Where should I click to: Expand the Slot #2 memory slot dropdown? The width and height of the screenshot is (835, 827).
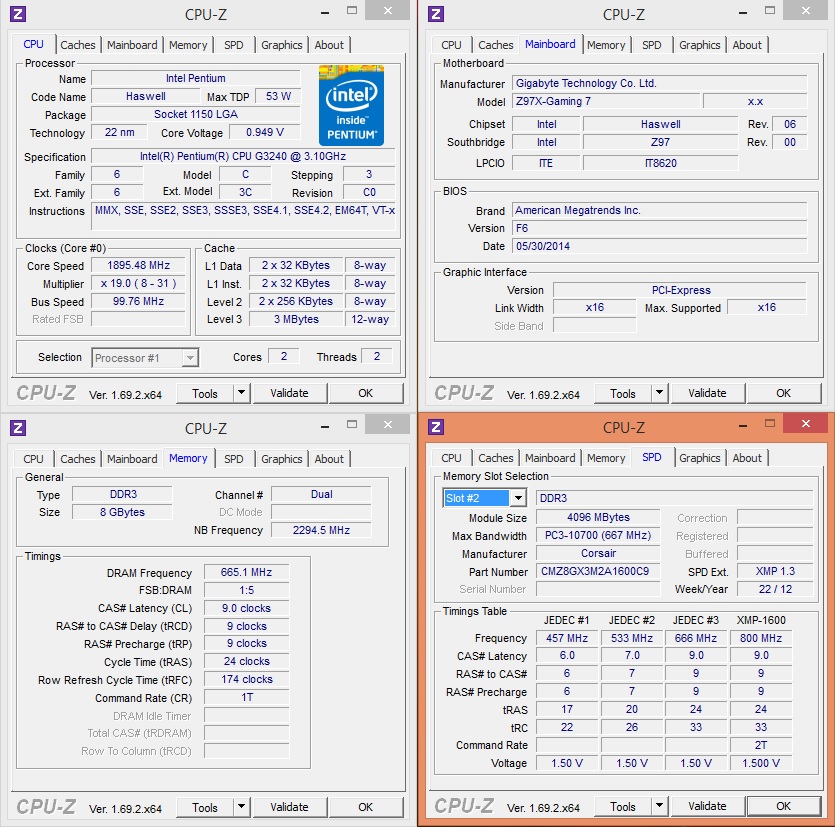518,498
